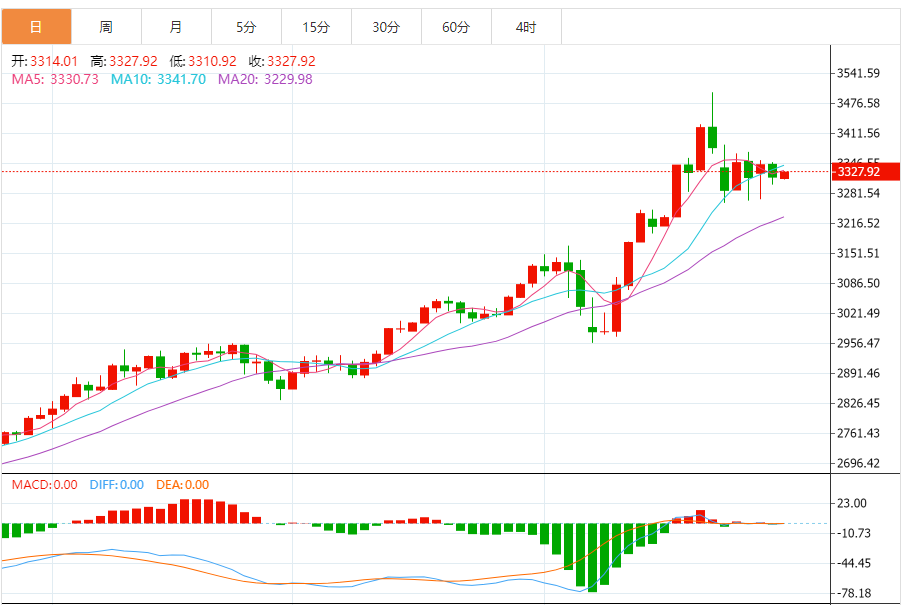Click the 2891.46 price axis label
The width and height of the screenshot is (903, 605).
pos(858,372)
